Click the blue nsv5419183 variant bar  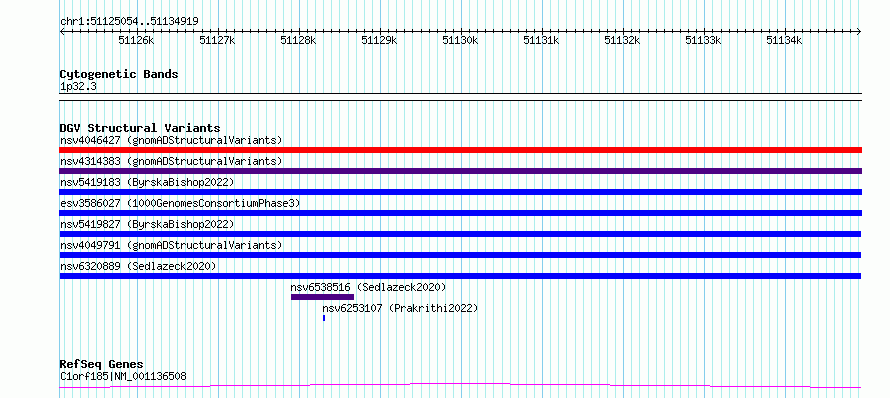click(460, 192)
